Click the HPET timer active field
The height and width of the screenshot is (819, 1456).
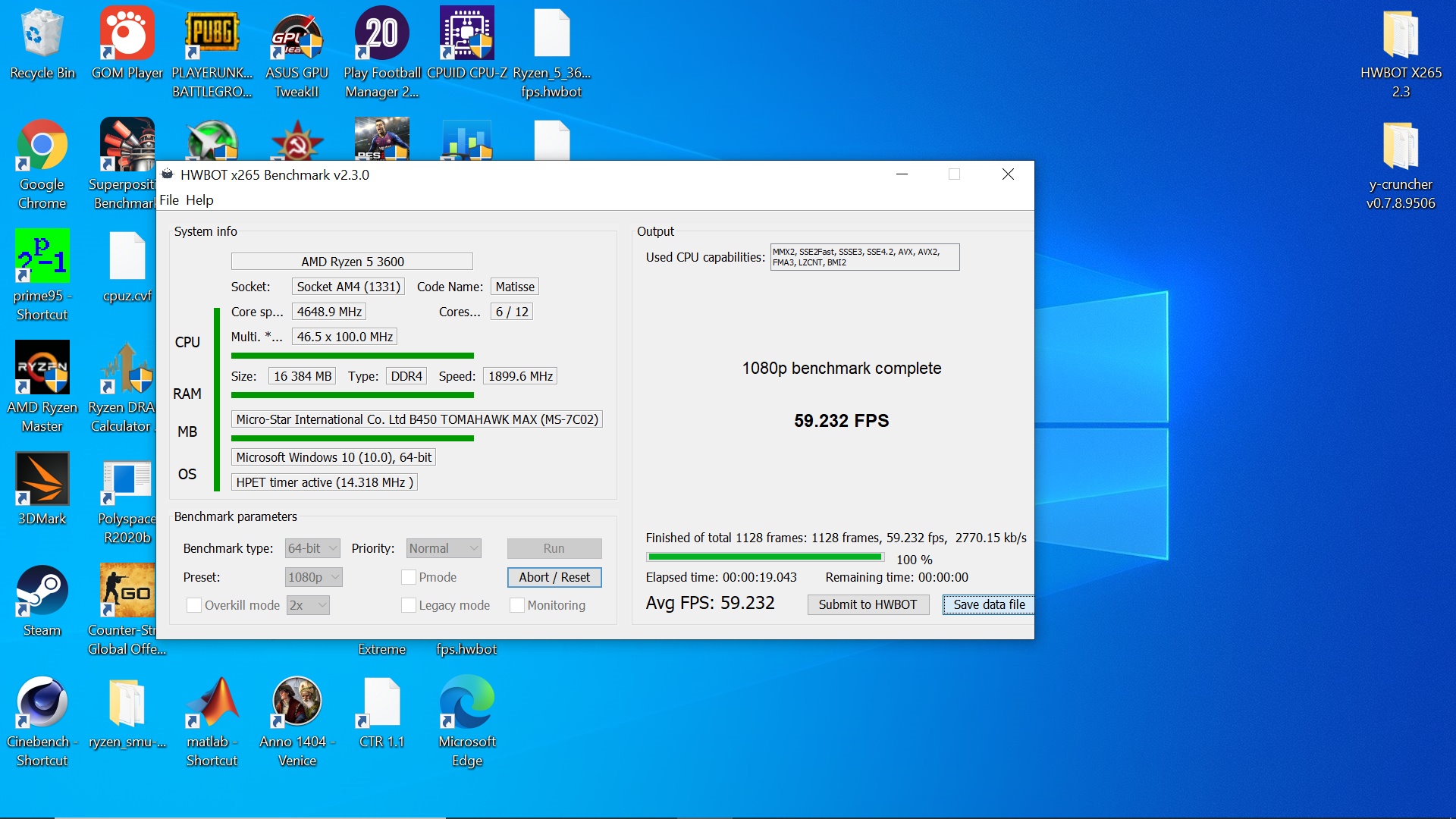click(x=325, y=482)
